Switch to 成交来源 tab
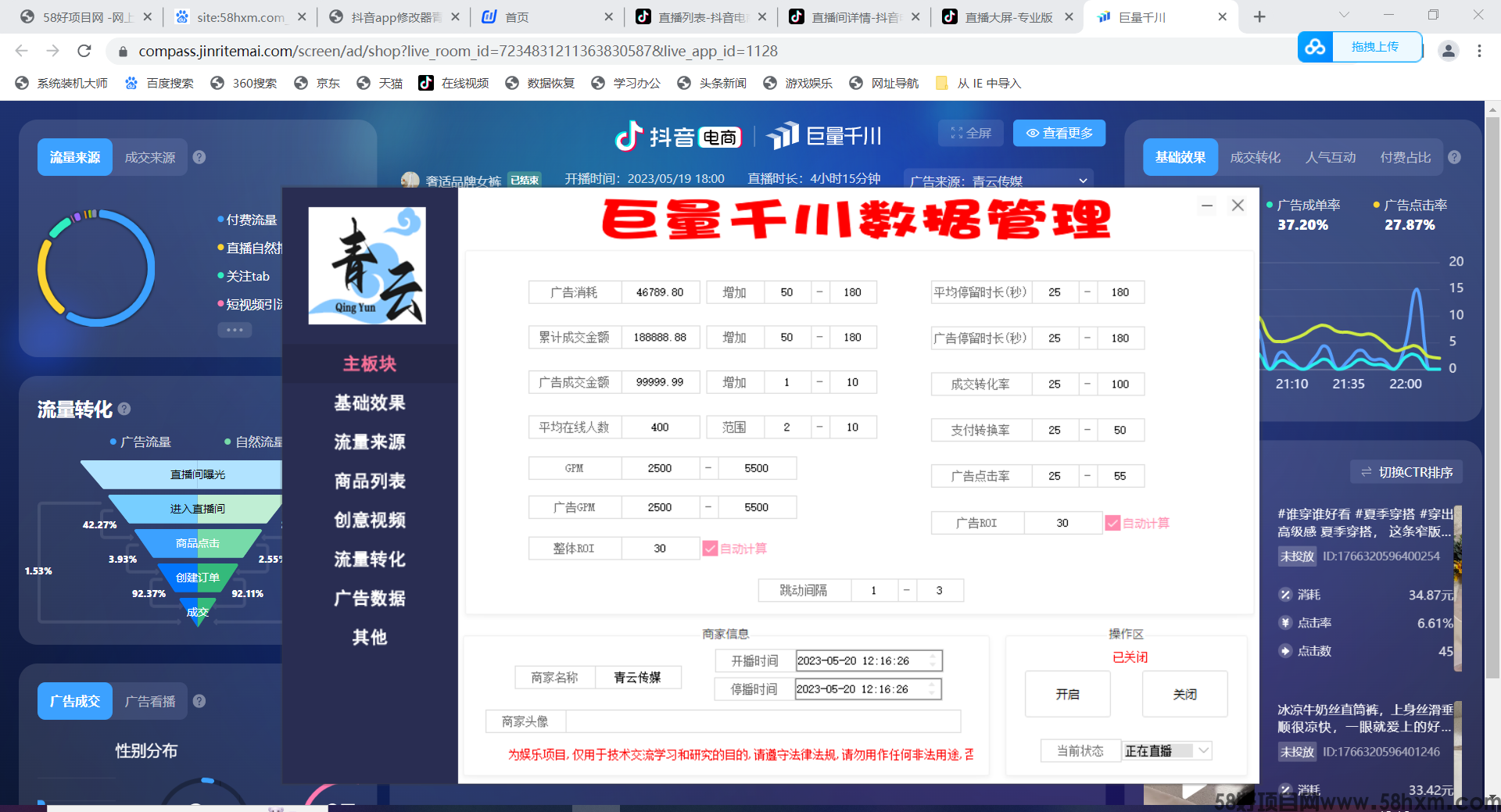Viewport: 1501px width, 812px height. tap(150, 157)
